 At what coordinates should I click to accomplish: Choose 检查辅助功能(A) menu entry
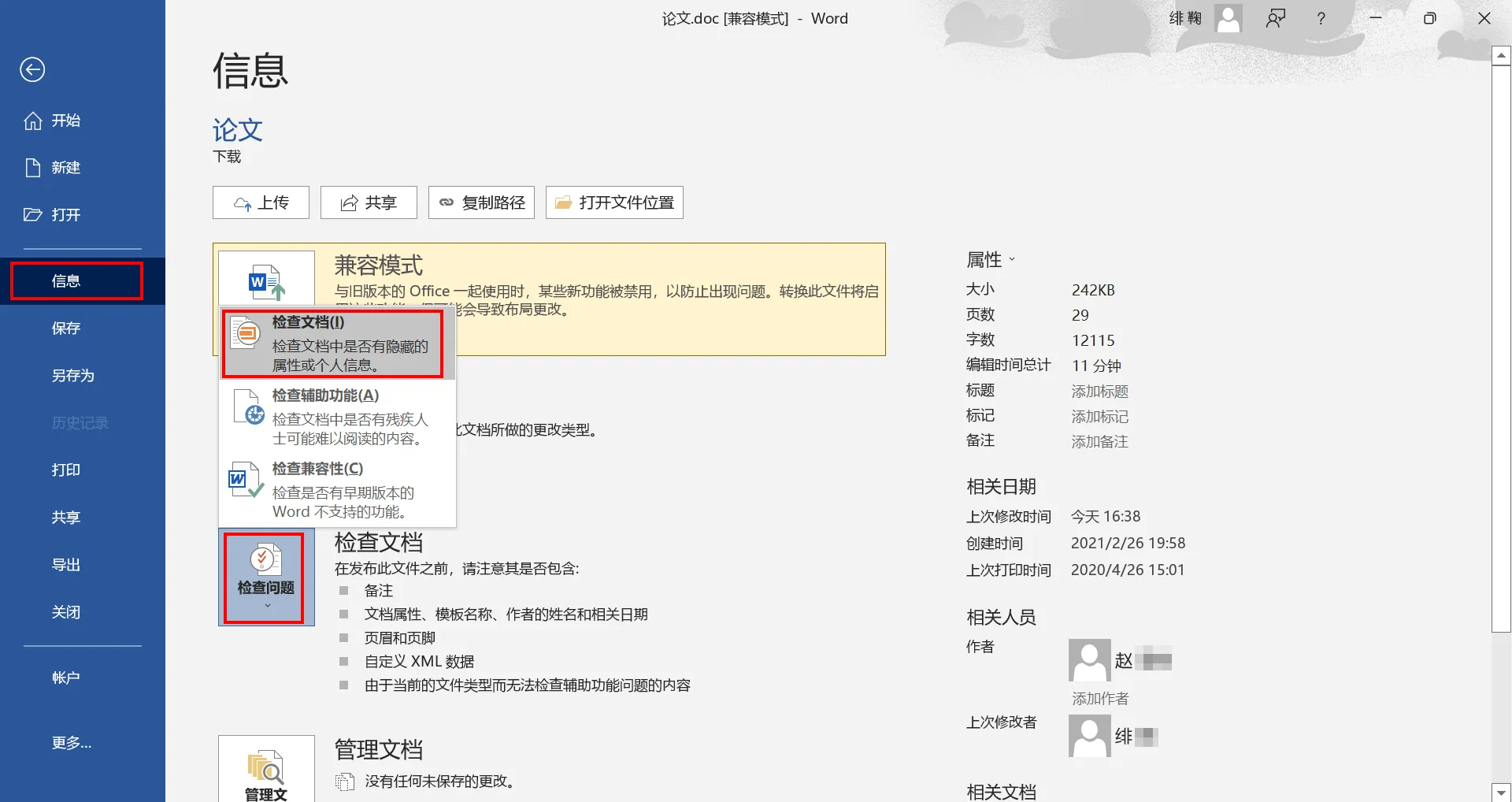pyautogui.click(x=337, y=417)
